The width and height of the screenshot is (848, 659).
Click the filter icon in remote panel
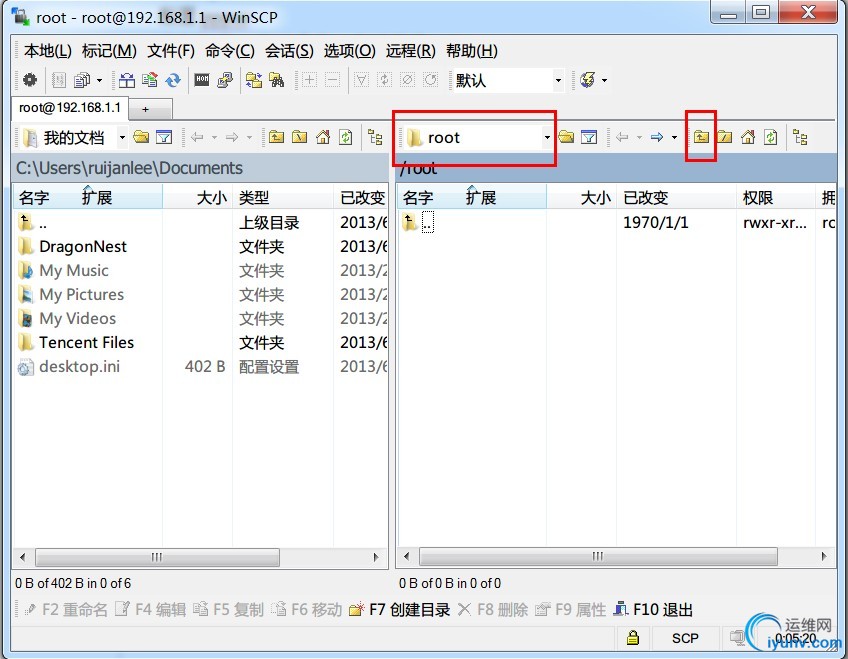pyautogui.click(x=589, y=137)
